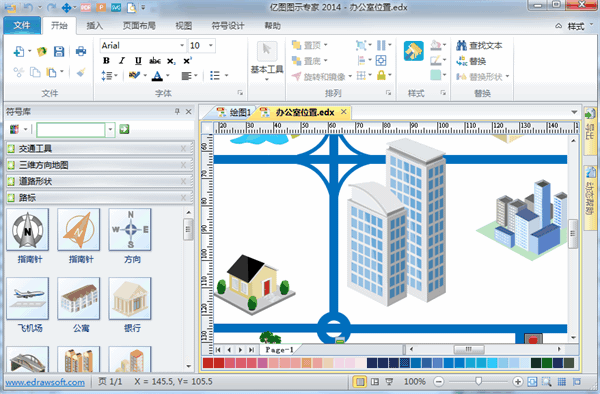Click the Lock shape icon
The image size is (600, 394).
[x=381, y=75]
